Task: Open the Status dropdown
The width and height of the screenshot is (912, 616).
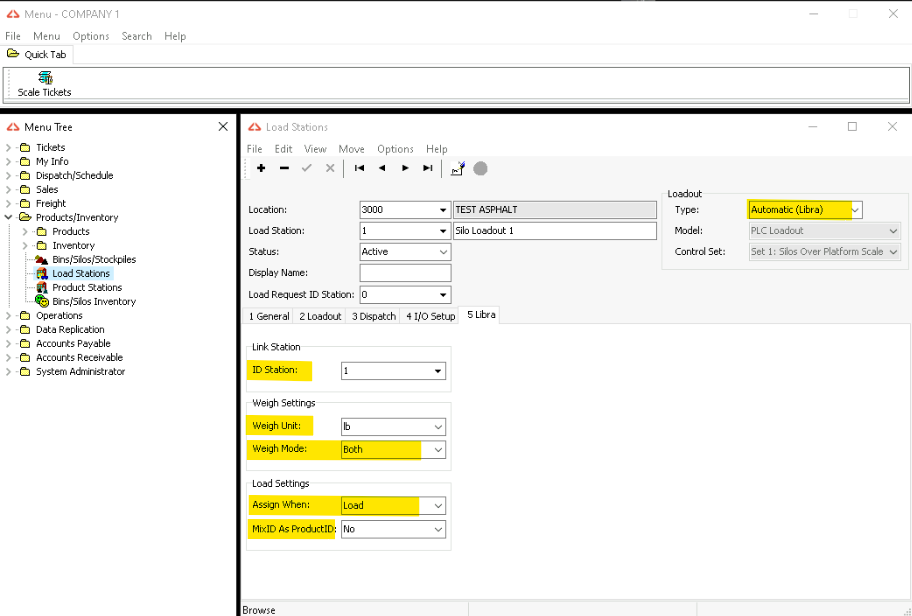Action: pos(443,252)
